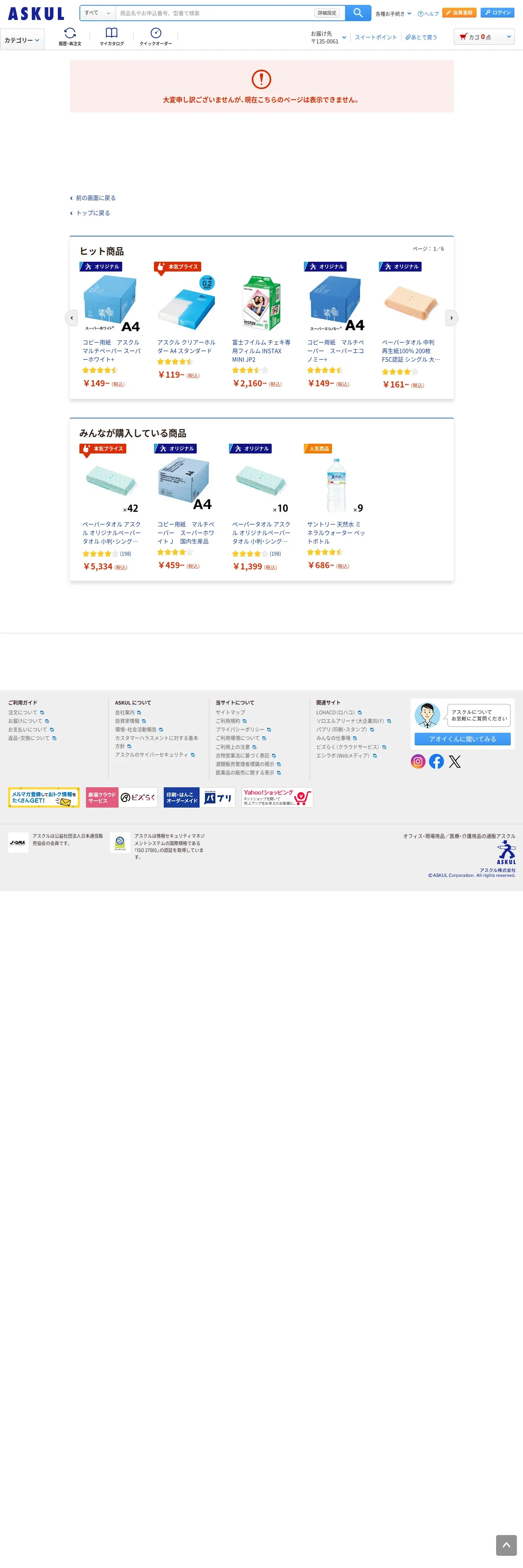Click the パプリ 印刷・はんこ banner
Viewport: 523px width, 1568px height.
tap(199, 797)
